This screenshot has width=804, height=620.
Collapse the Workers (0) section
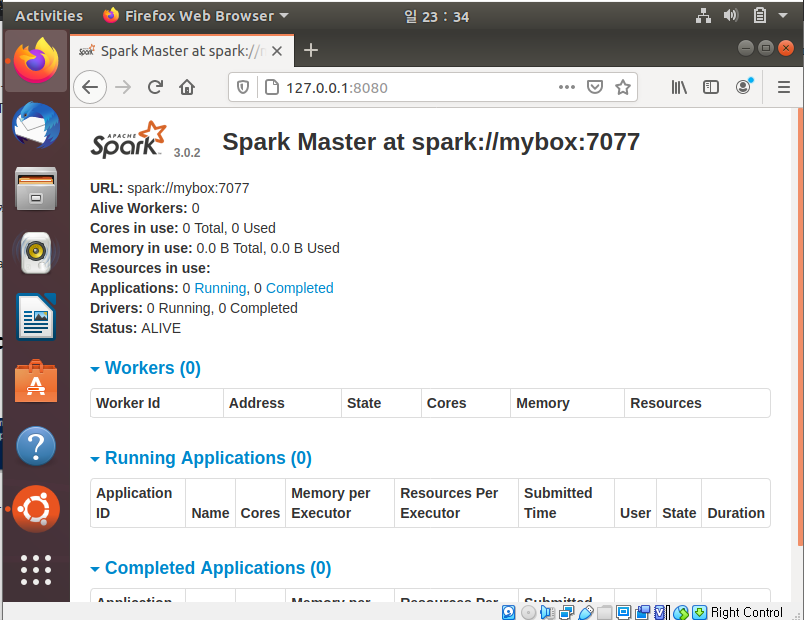146,368
